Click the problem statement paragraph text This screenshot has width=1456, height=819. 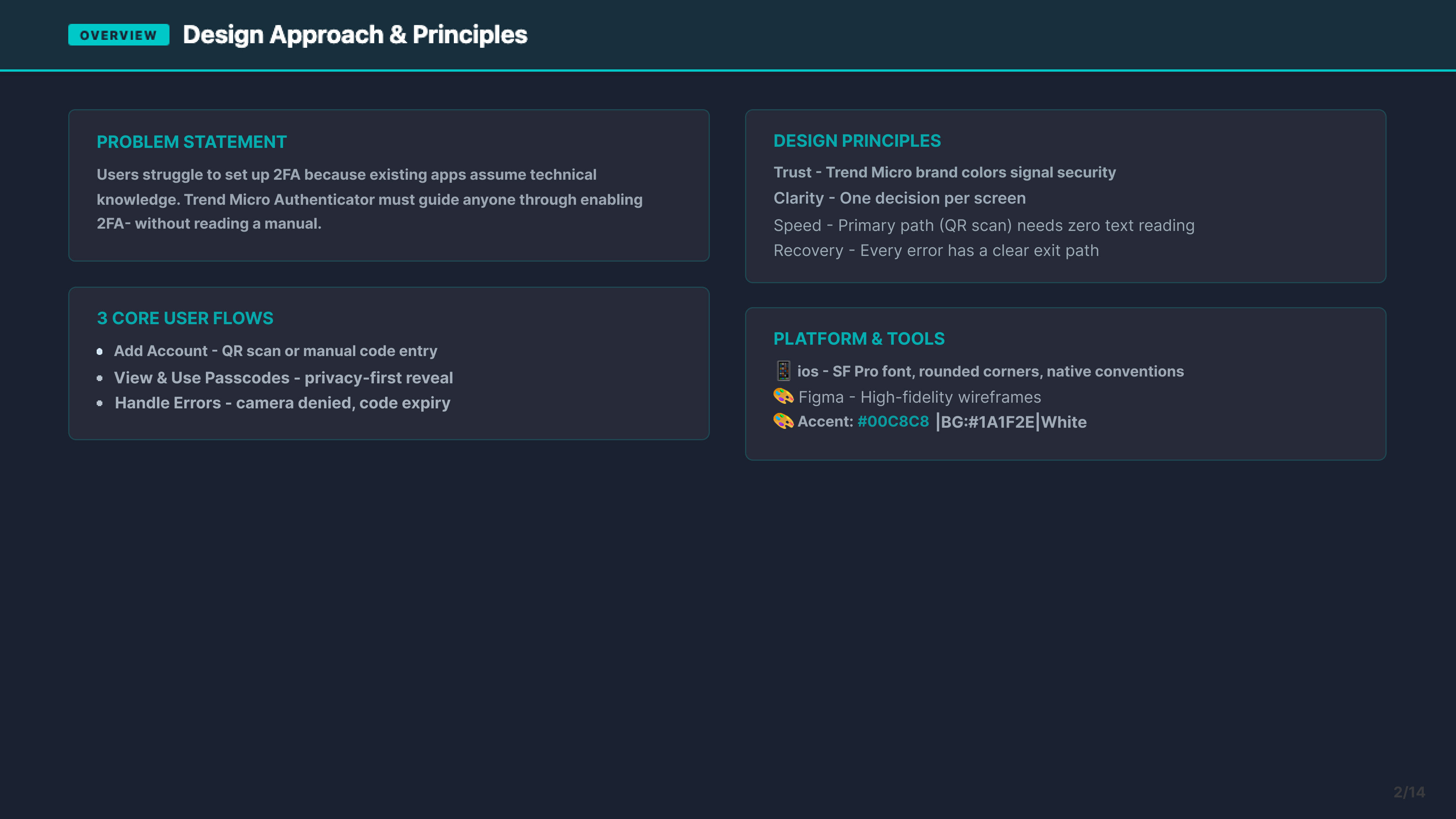point(369,199)
